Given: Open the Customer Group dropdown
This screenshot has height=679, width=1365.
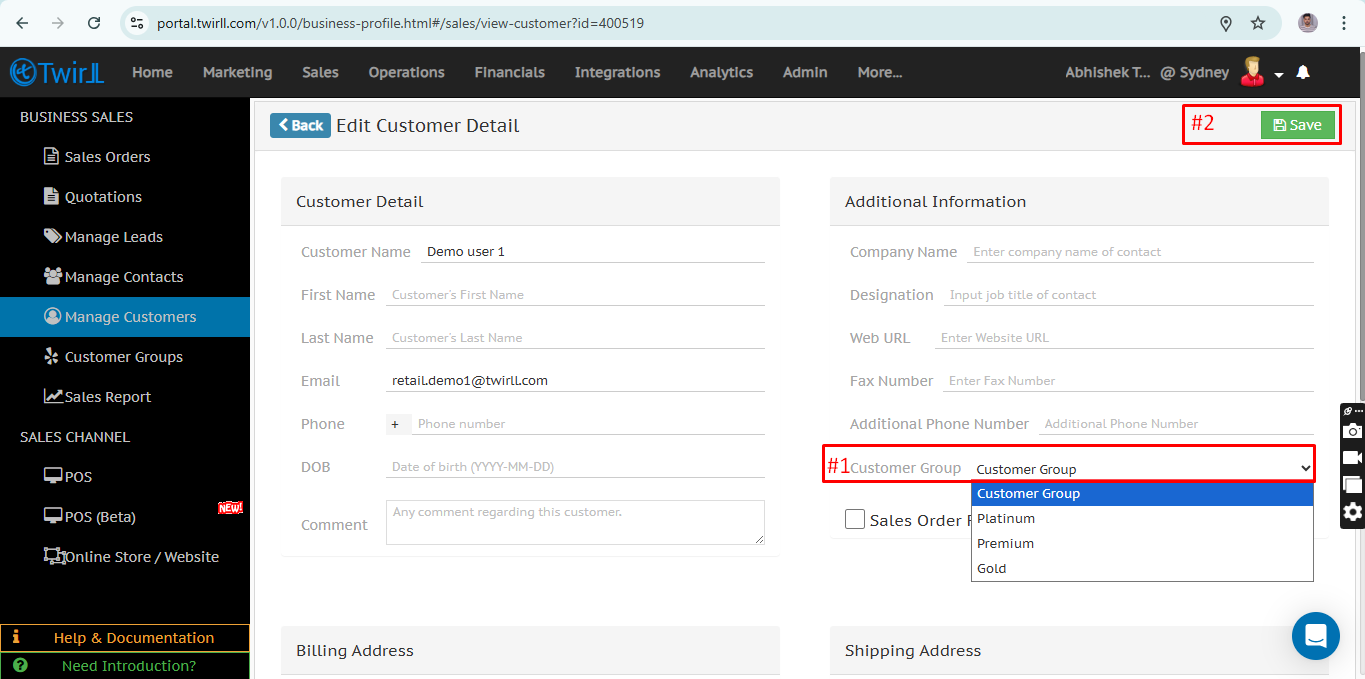Looking at the screenshot, I should pyautogui.click(x=1142, y=468).
